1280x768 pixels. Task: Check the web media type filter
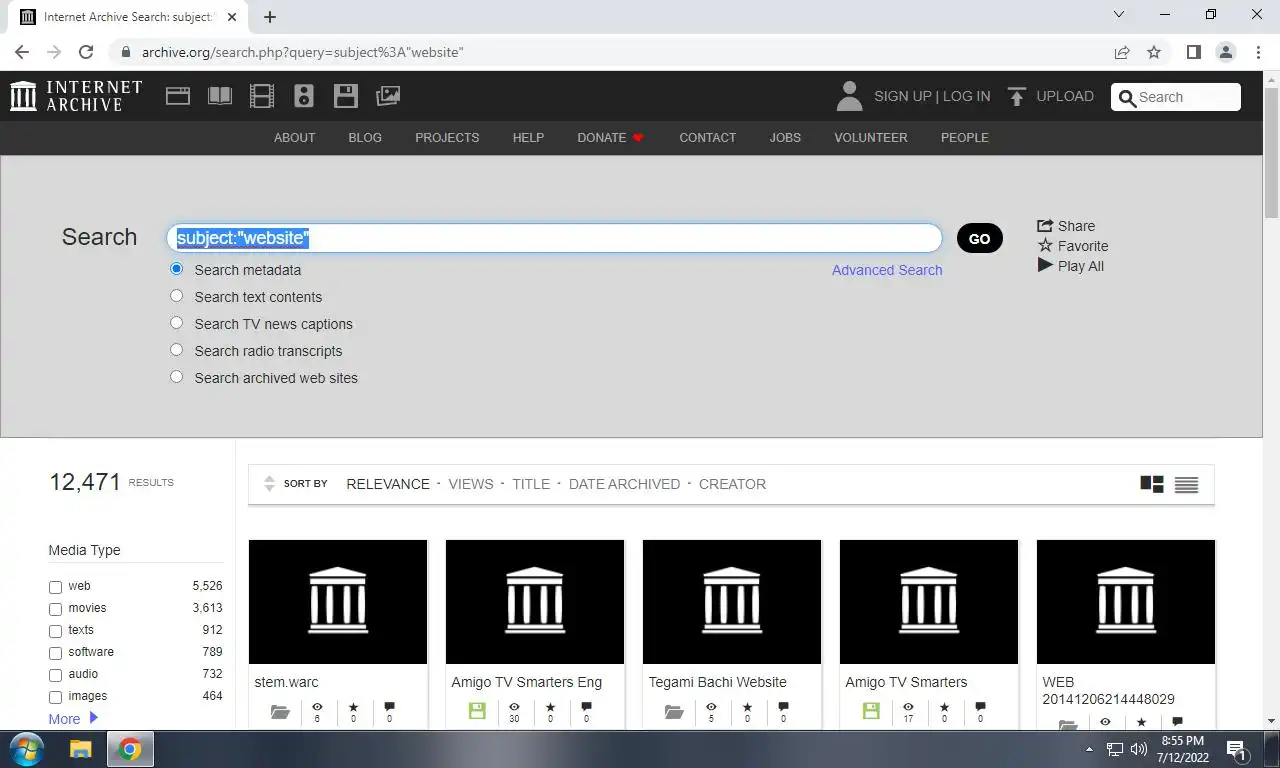click(x=55, y=587)
